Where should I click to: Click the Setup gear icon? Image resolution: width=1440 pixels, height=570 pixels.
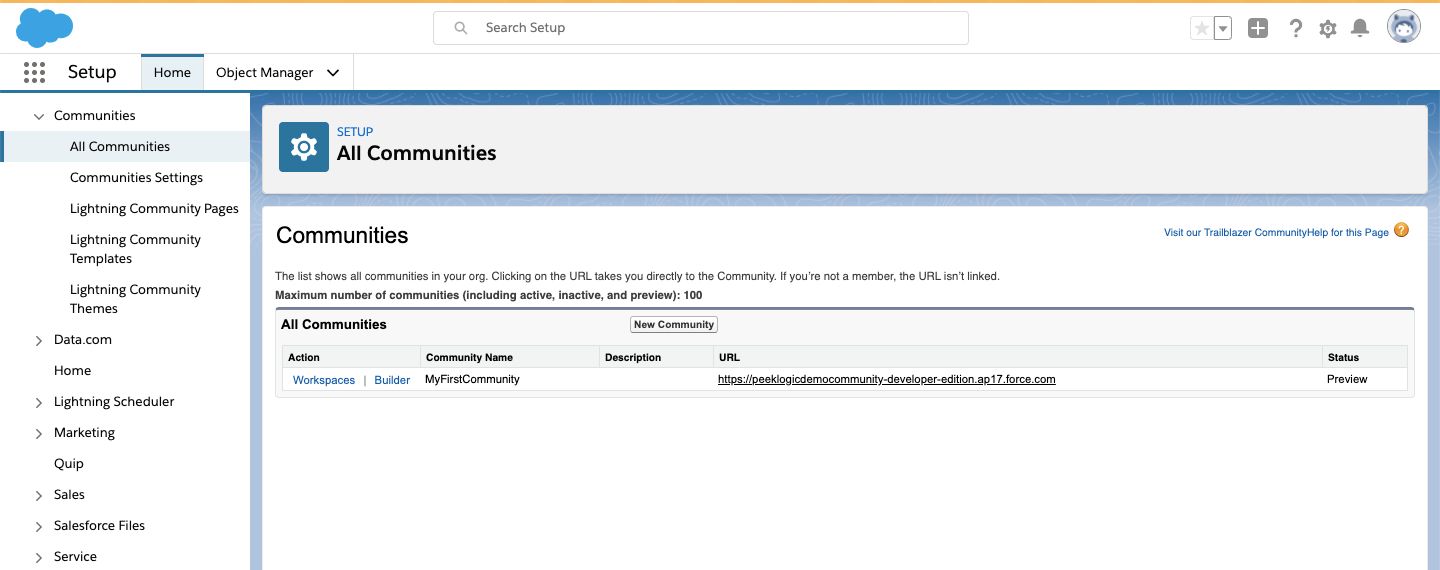(x=1328, y=29)
